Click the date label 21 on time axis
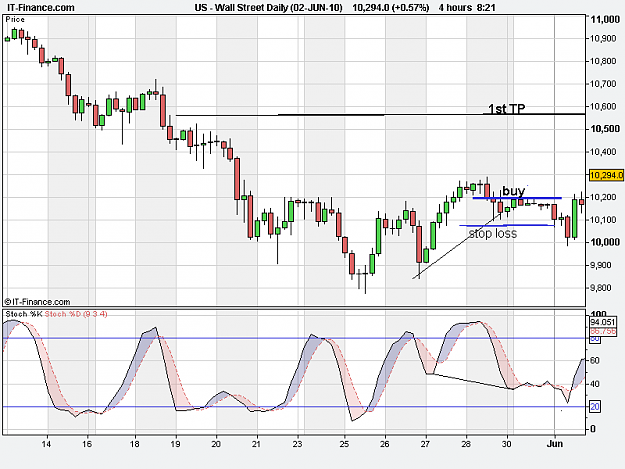 tap(257, 444)
